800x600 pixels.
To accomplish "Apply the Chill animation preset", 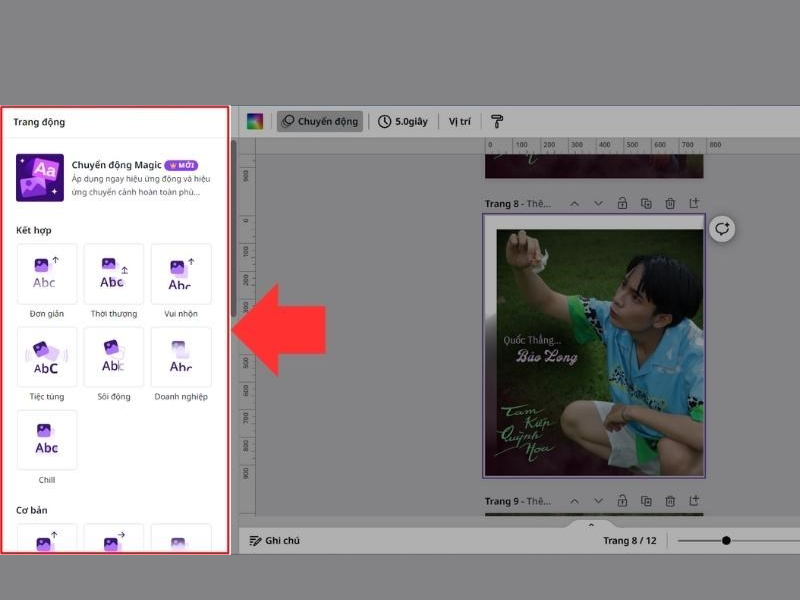I will 46,440.
